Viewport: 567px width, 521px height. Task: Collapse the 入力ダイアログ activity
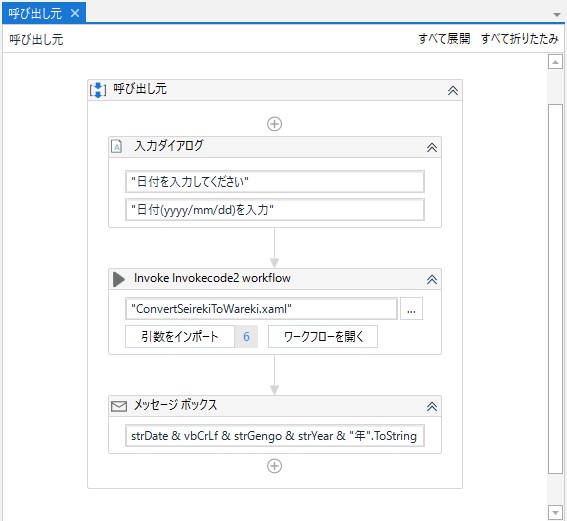[432, 148]
